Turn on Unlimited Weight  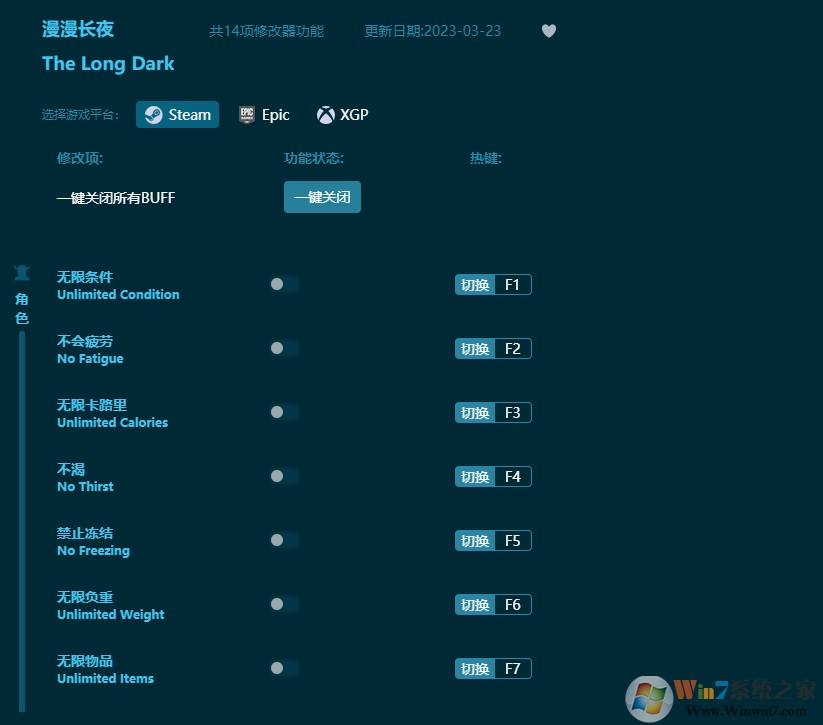click(x=283, y=604)
